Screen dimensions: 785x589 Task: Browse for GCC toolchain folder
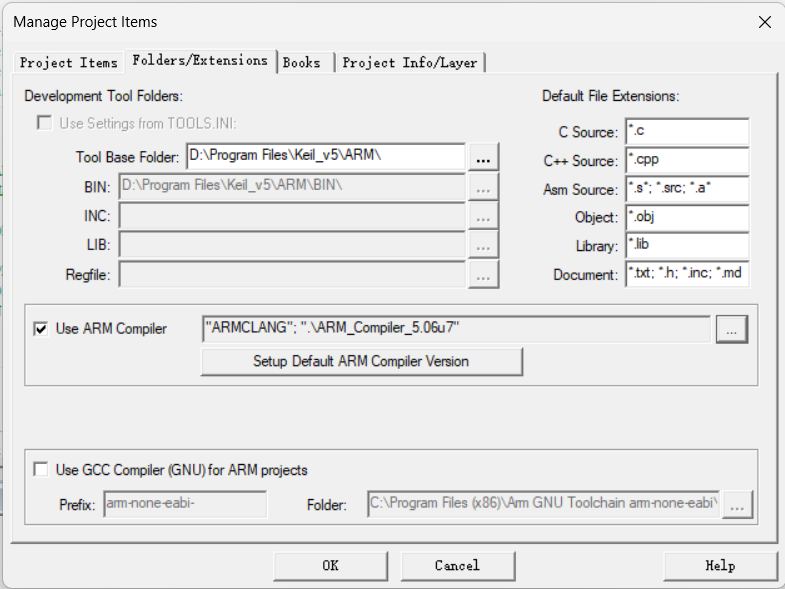(x=737, y=504)
